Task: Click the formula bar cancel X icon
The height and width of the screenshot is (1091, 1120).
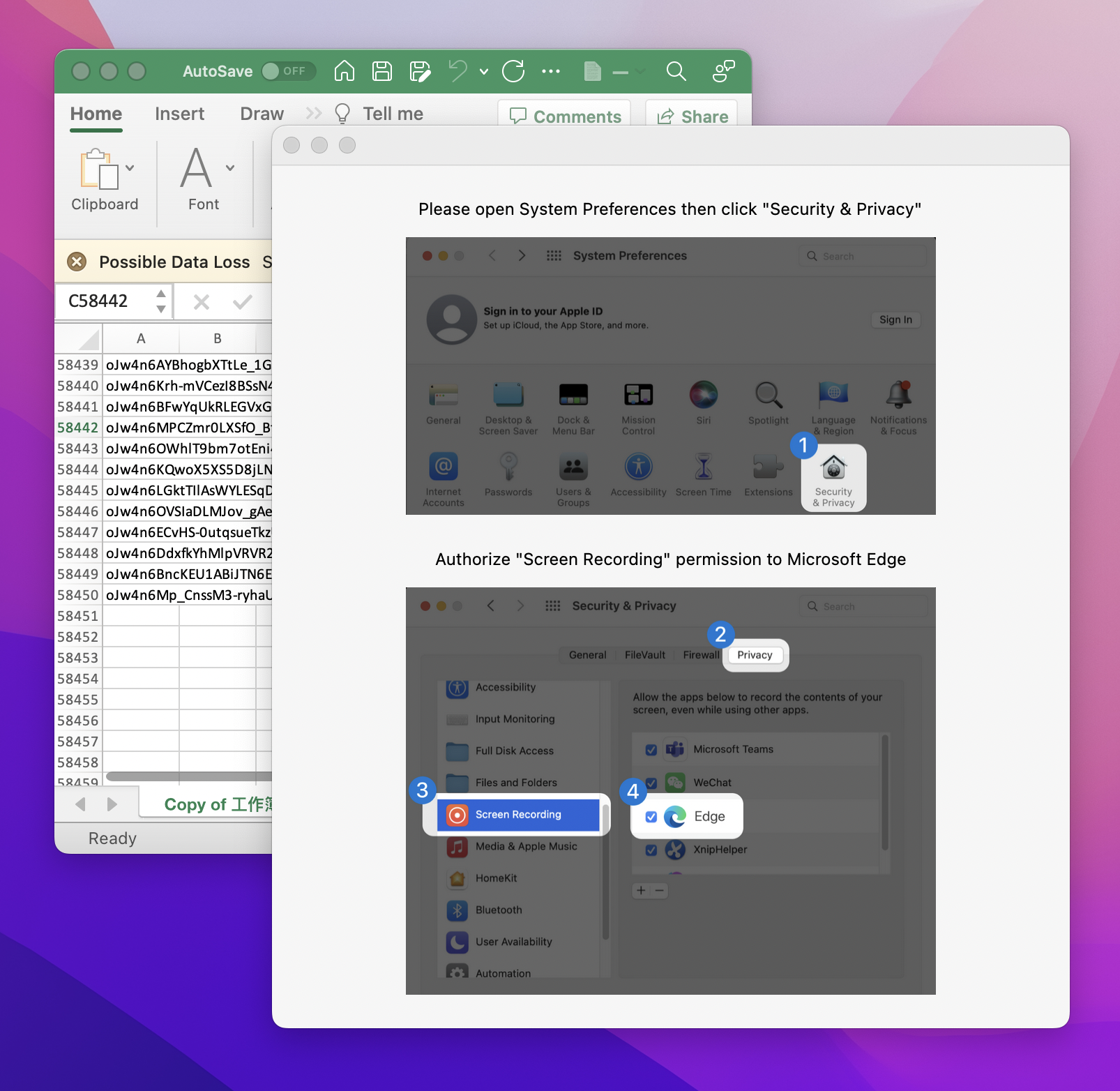Action: [202, 302]
